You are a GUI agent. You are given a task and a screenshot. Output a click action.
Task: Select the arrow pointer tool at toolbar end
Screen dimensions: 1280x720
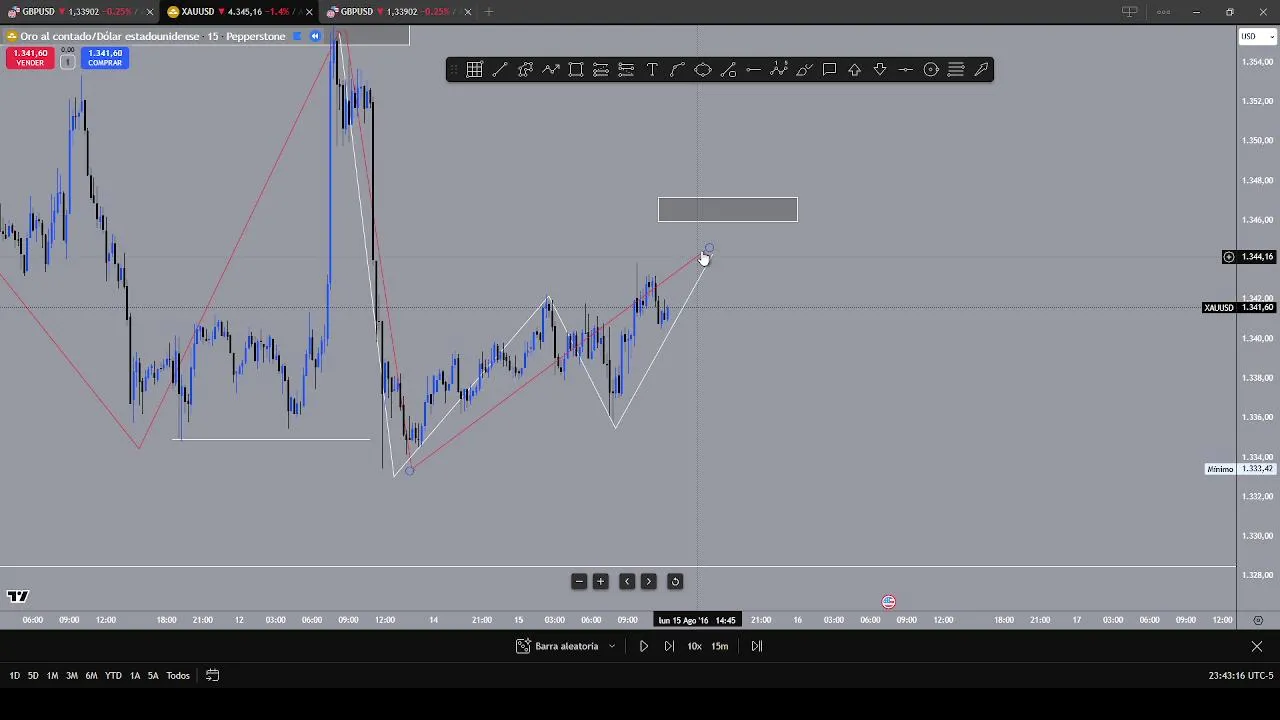click(981, 69)
